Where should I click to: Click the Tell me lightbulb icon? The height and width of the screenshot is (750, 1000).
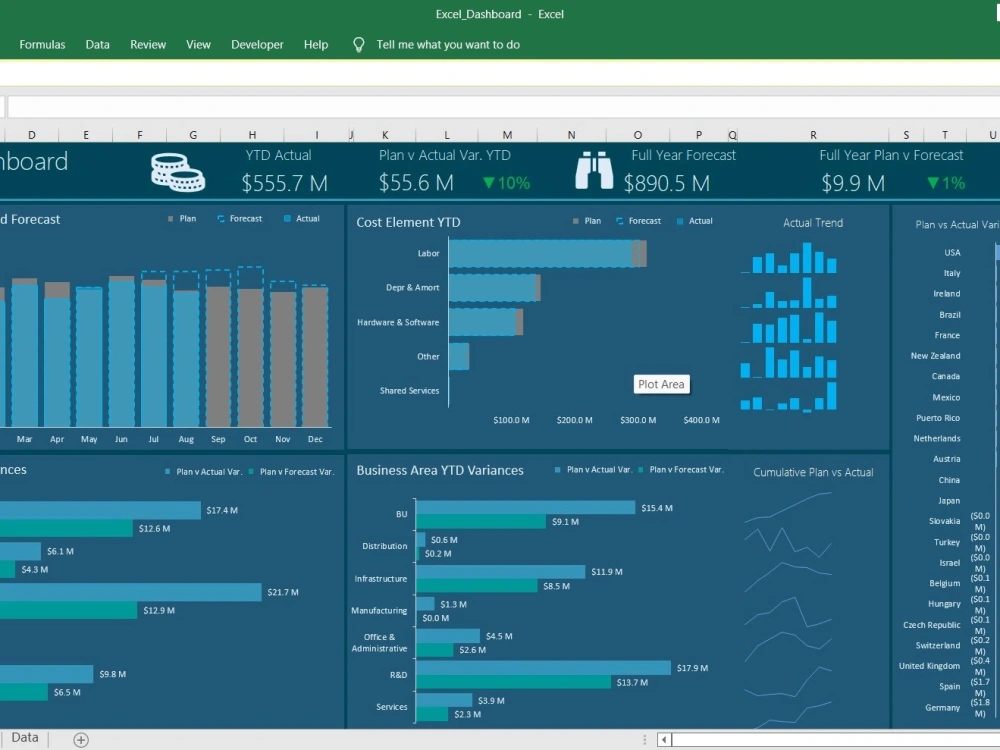click(358, 44)
